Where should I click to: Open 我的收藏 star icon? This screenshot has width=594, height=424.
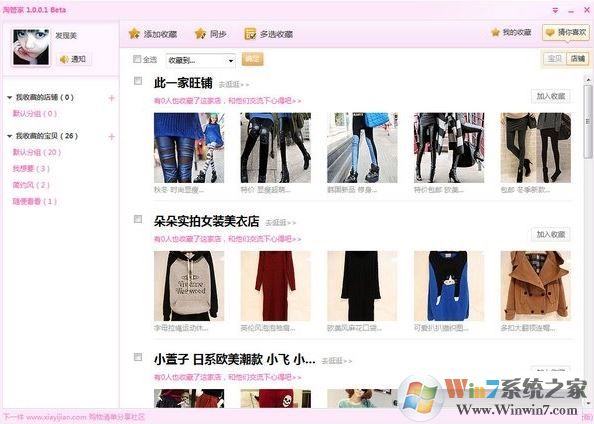(495, 32)
